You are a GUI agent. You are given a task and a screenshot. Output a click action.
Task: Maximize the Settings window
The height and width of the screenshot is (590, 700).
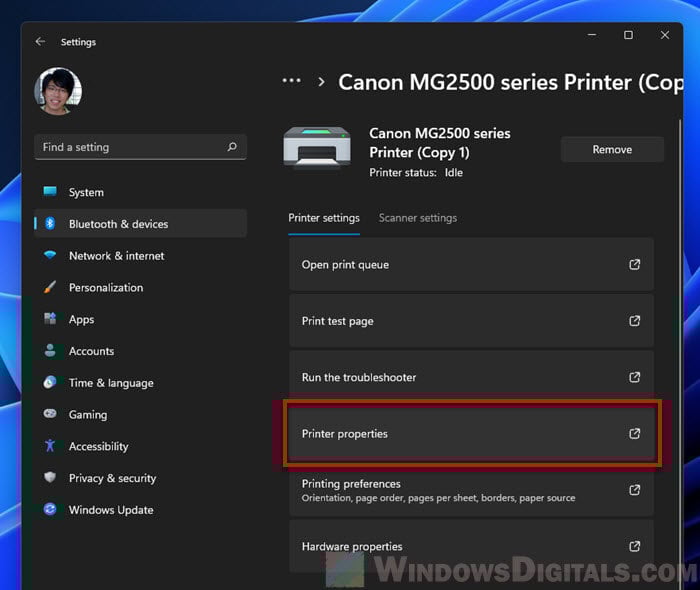(628, 35)
